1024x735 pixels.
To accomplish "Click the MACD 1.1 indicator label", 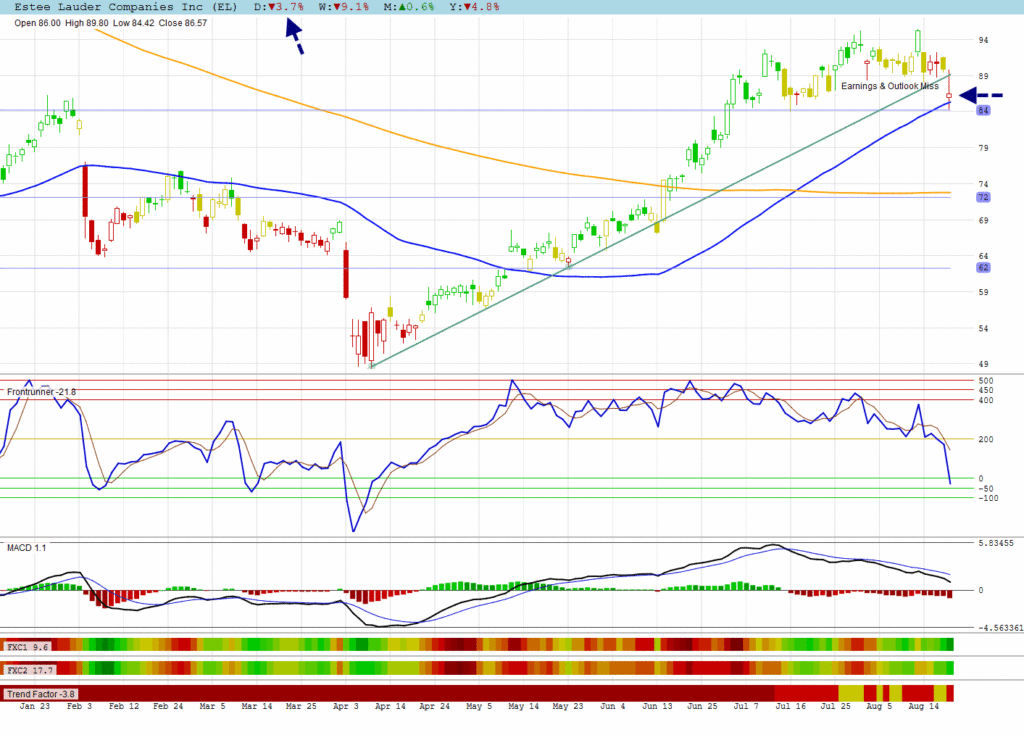I will [x=27, y=548].
